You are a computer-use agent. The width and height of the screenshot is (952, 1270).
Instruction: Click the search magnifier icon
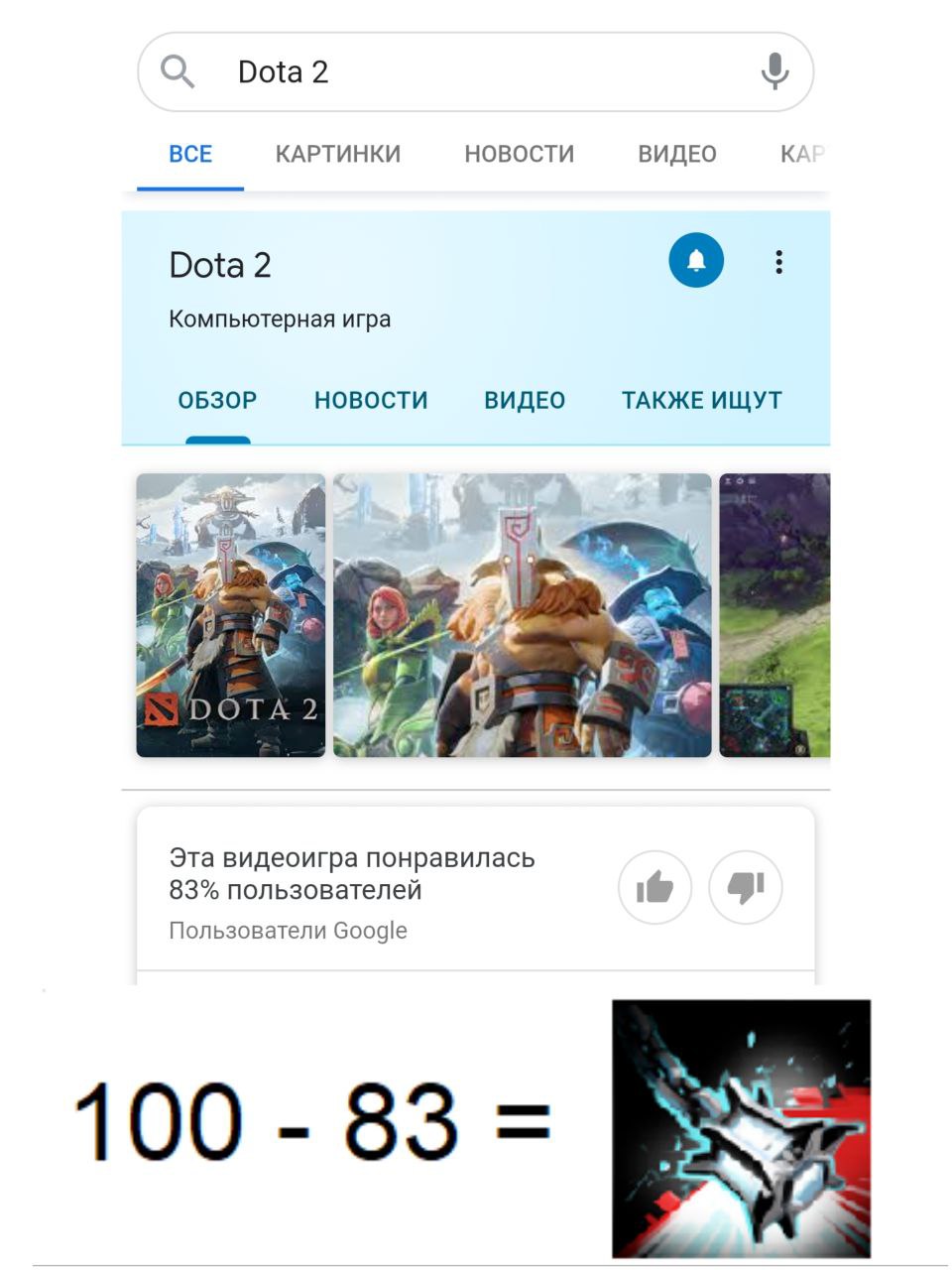pyautogui.click(x=178, y=71)
